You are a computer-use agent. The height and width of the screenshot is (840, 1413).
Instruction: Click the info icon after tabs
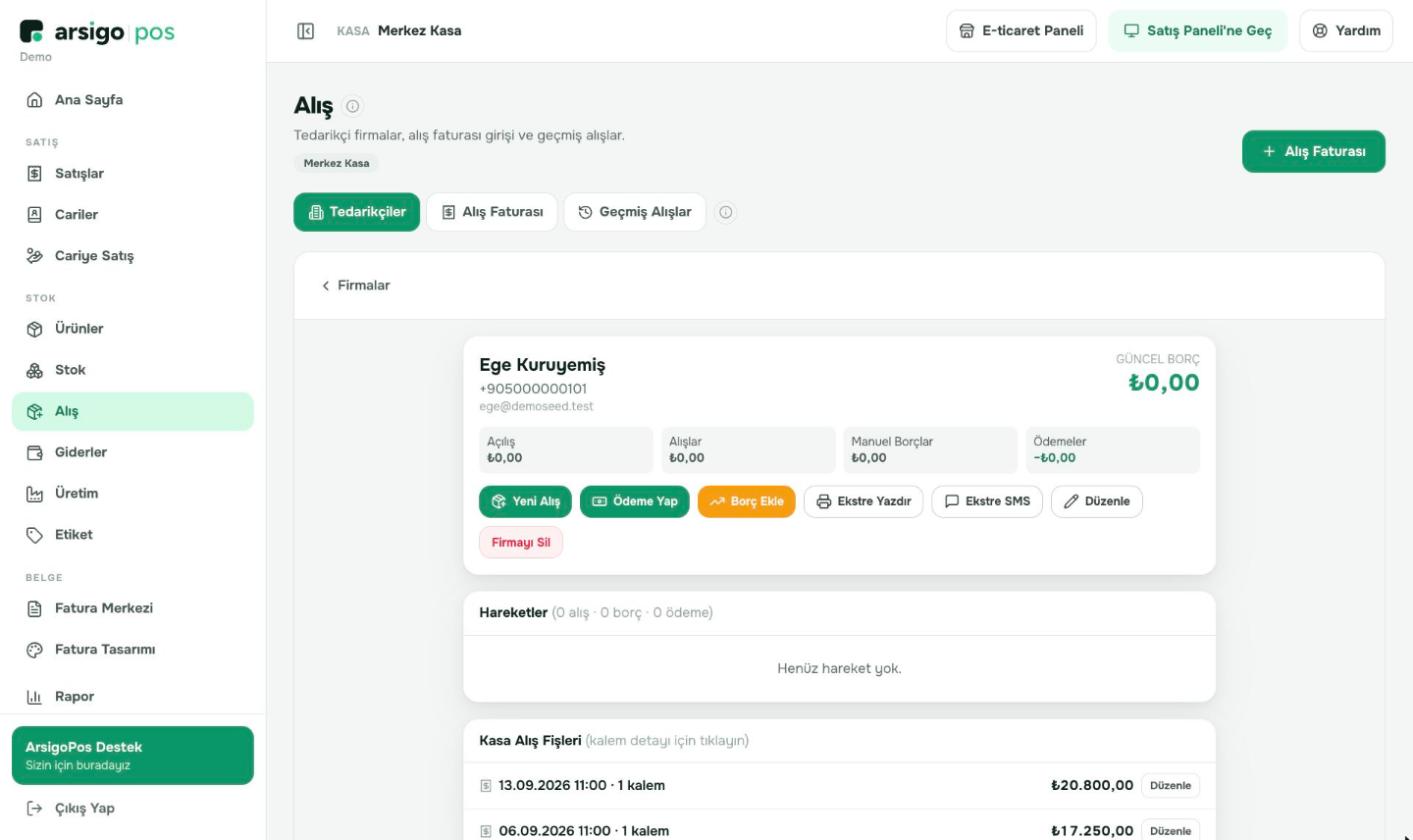click(x=726, y=212)
